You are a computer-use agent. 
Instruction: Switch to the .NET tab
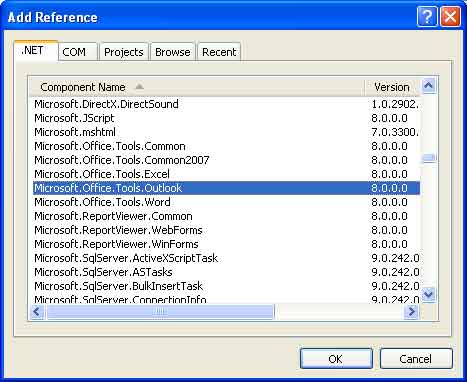point(36,51)
